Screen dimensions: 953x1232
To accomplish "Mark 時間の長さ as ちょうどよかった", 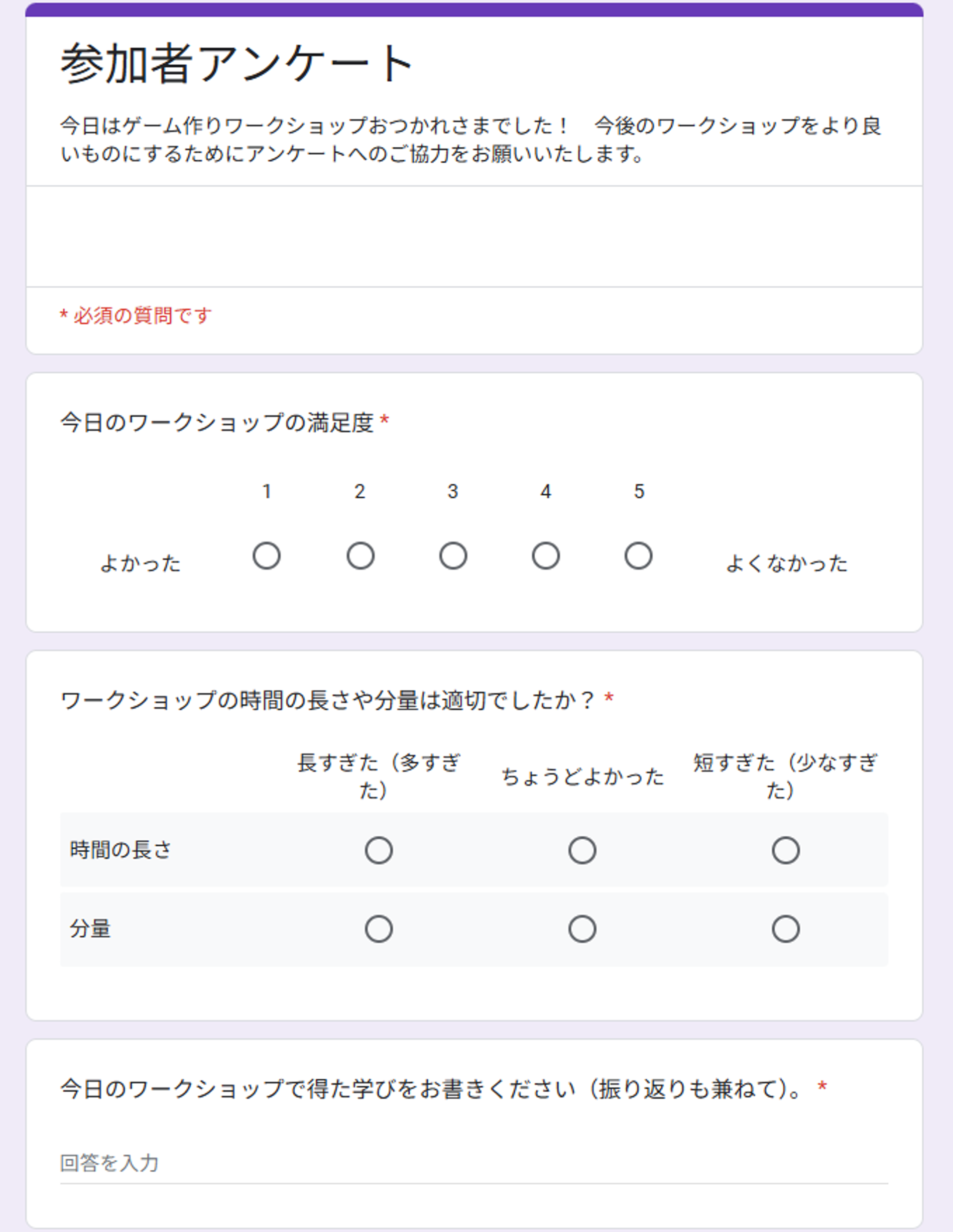I will (582, 850).
